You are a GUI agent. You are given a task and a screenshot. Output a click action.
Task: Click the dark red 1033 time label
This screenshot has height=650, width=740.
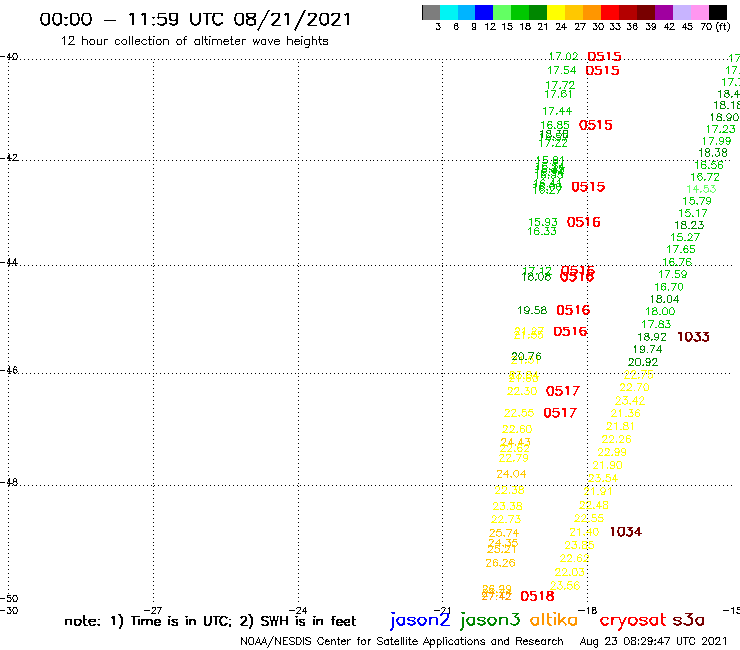pos(693,337)
